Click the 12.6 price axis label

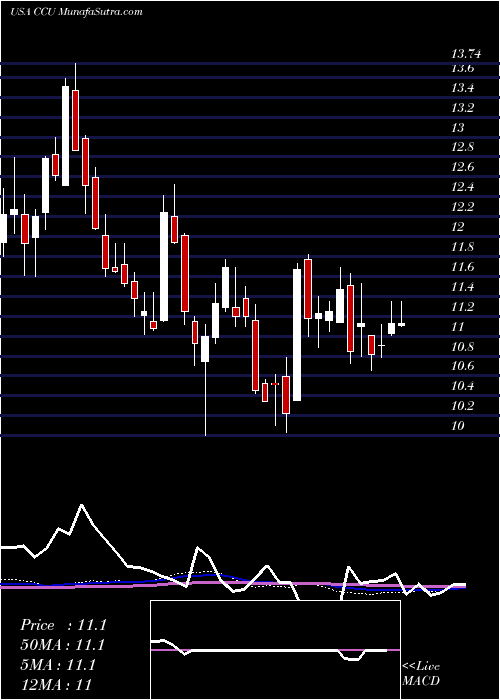(462, 167)
